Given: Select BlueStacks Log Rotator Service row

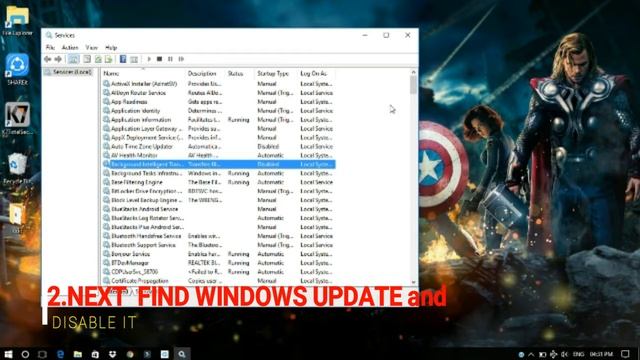Looking at the screenshot, I should point(218,218).
